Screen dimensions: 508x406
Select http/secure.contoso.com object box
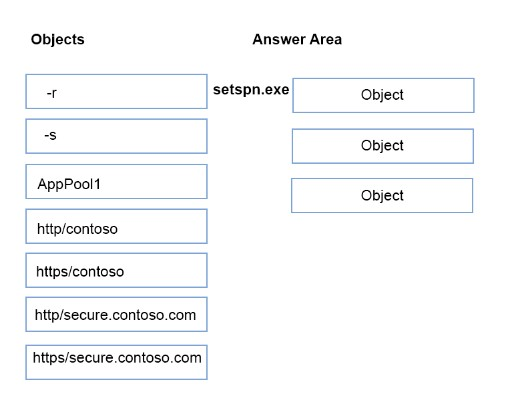[x=116, y=314]
